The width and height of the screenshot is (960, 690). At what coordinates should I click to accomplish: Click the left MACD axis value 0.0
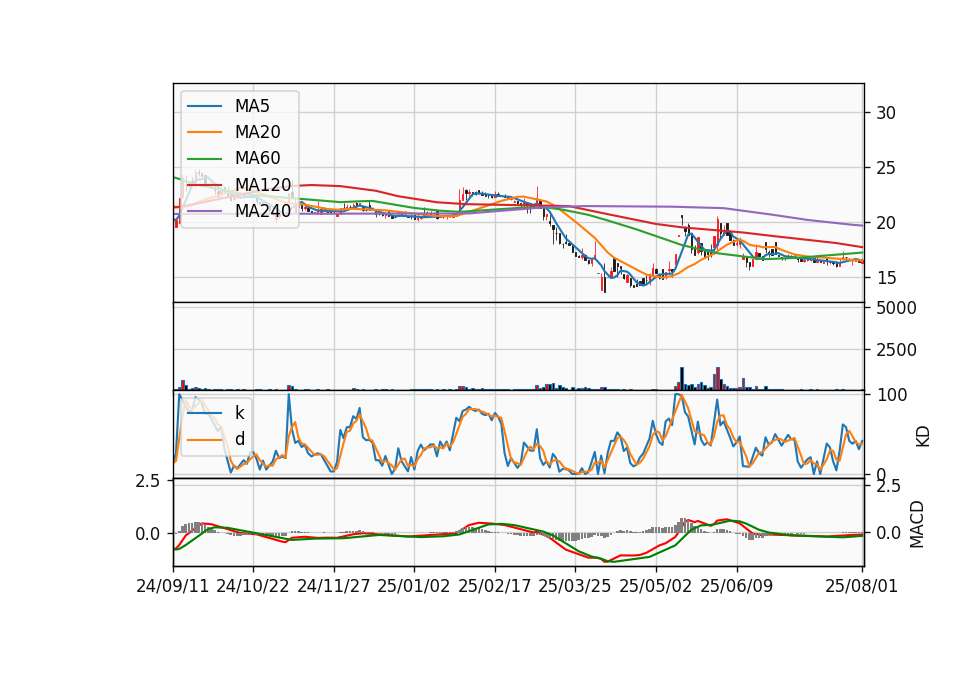(x=148, y=534)
